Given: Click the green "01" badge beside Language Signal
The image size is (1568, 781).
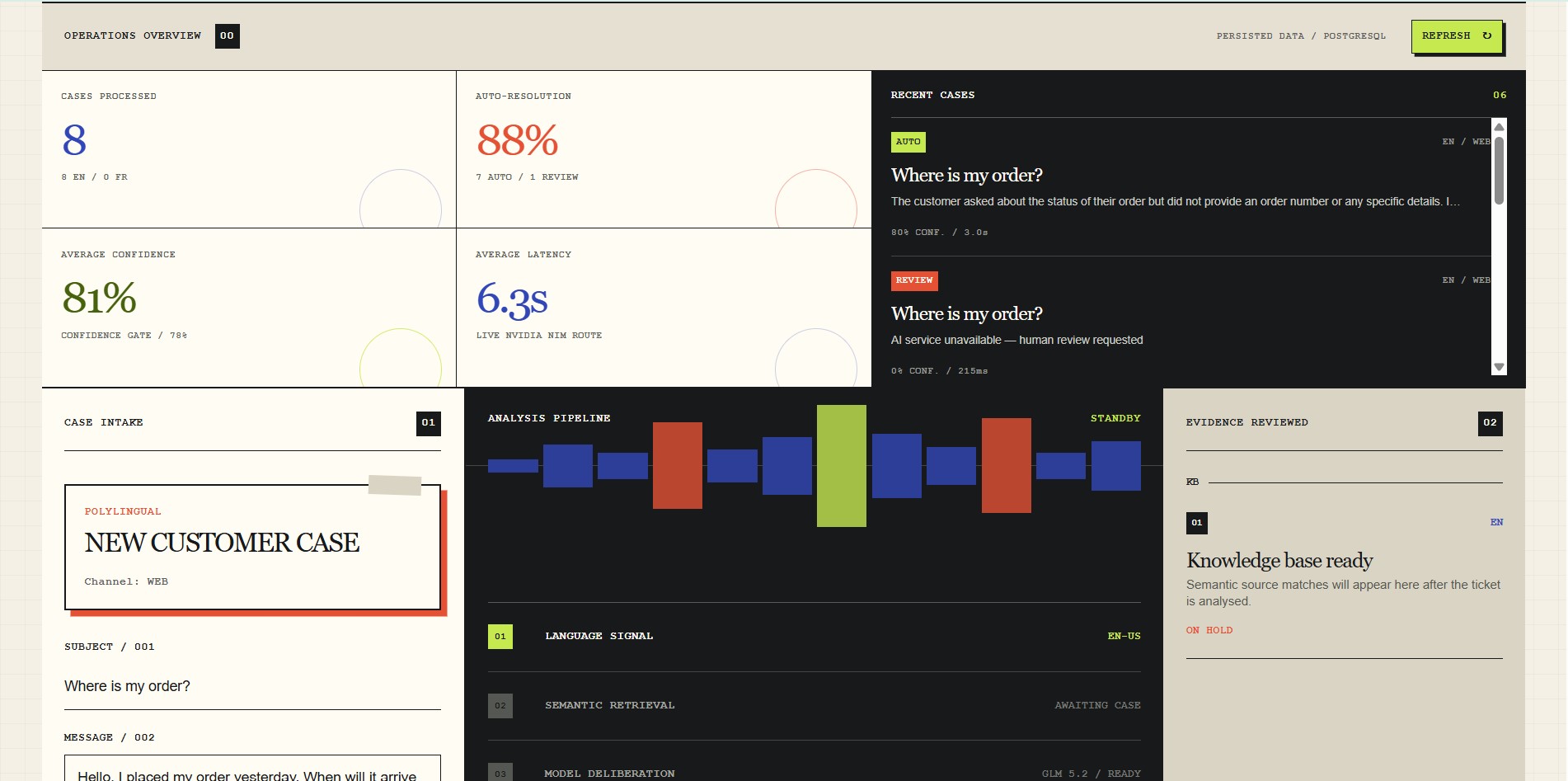Looking at the screenshot, I should coord(500,637).
